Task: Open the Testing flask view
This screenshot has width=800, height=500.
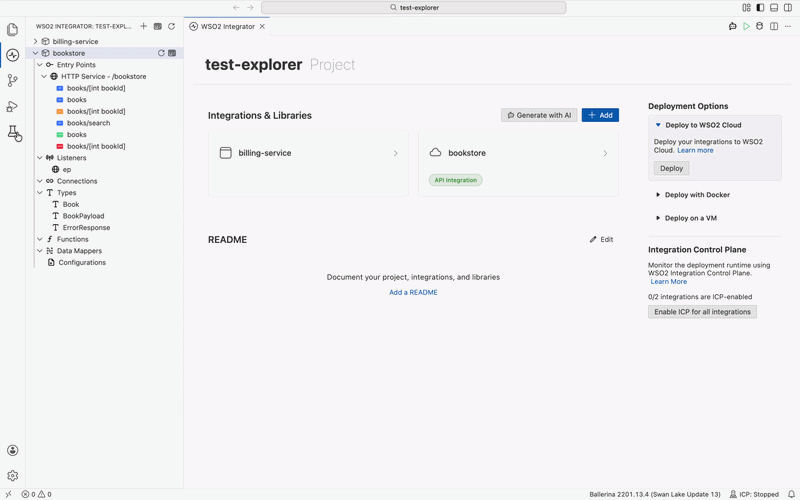Action: pos(13,132)
